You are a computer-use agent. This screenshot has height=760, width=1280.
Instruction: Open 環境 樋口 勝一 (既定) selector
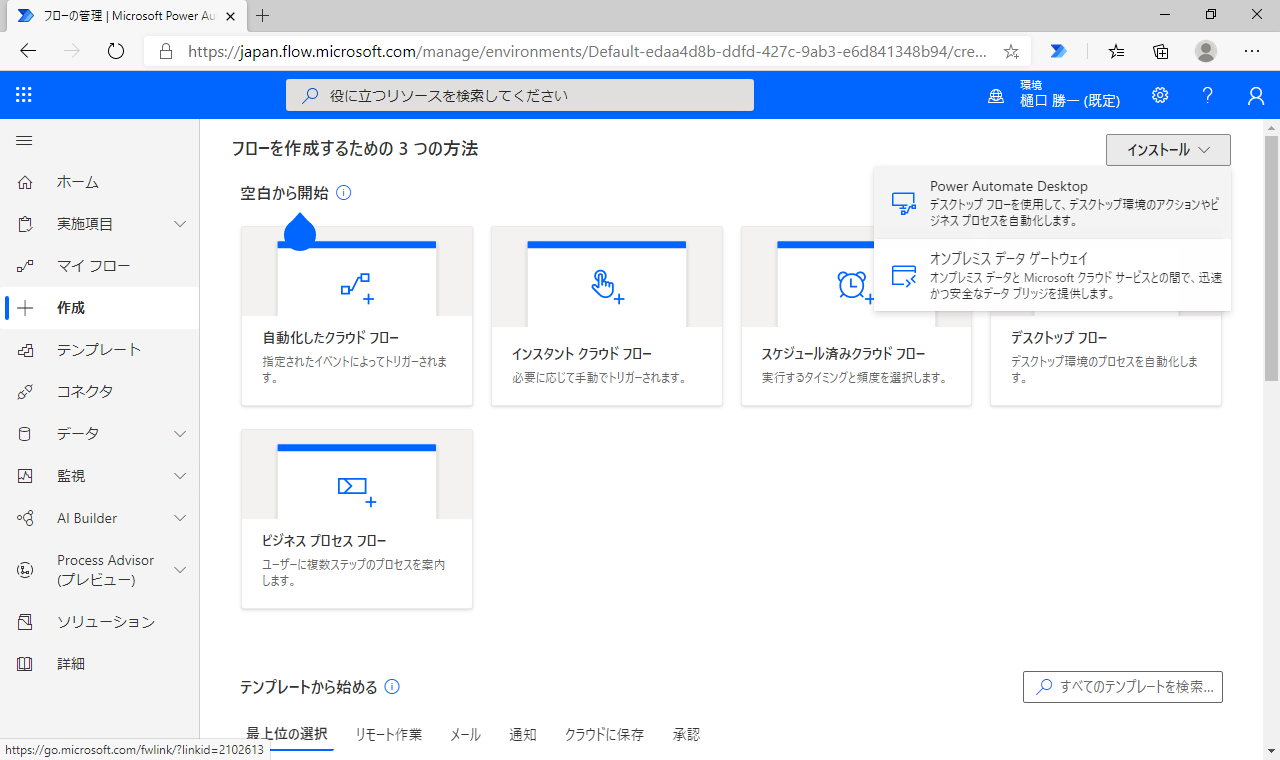tap(1054, 95)
